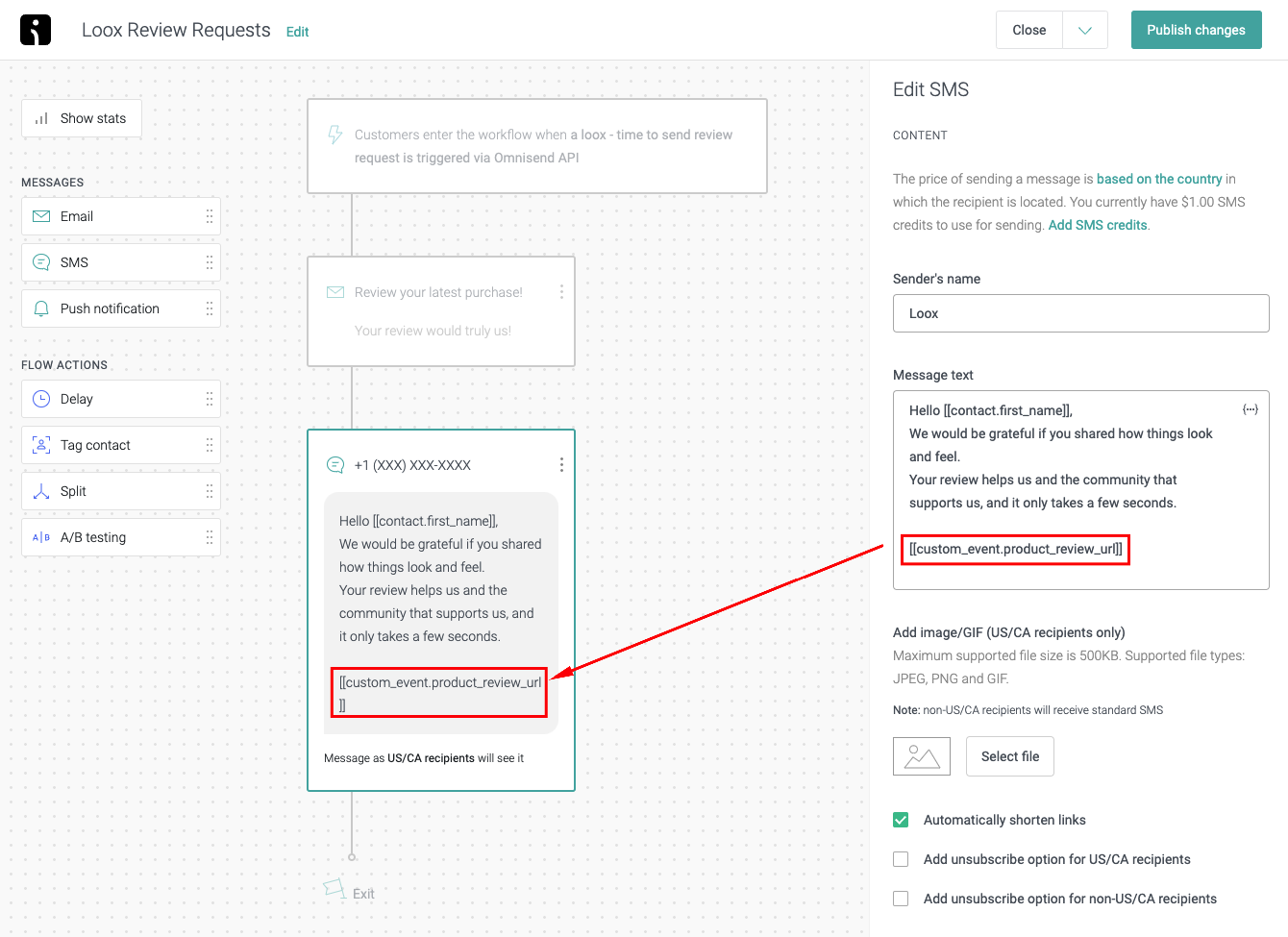This screenshot has width=1288, height=937.
Task: Select the SMS message preview bubble
Action: pos(441,613)
